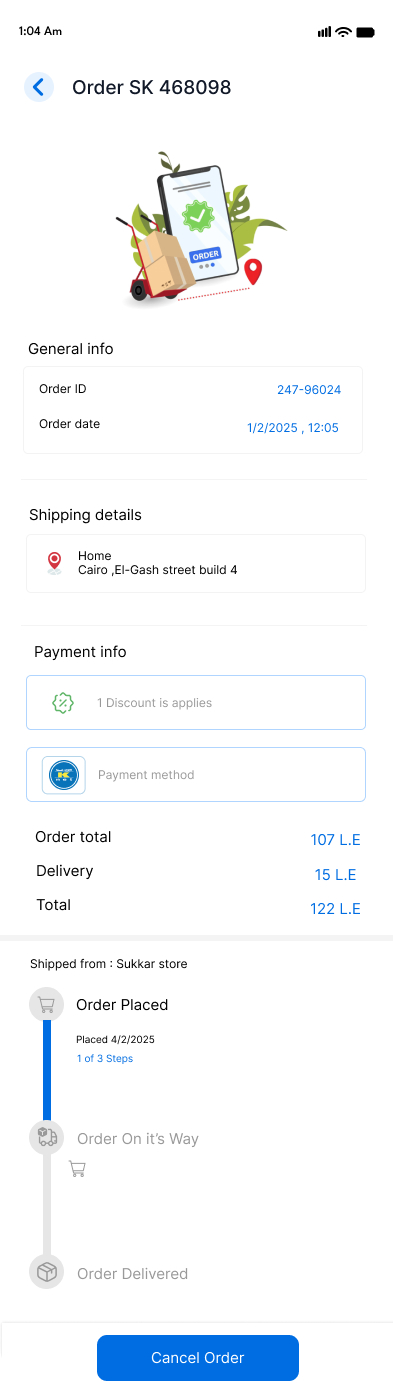The width and height of the screenshot is (393, 1394).
Task: Tap the order ID 247-96024
Action: coord(309,390)
